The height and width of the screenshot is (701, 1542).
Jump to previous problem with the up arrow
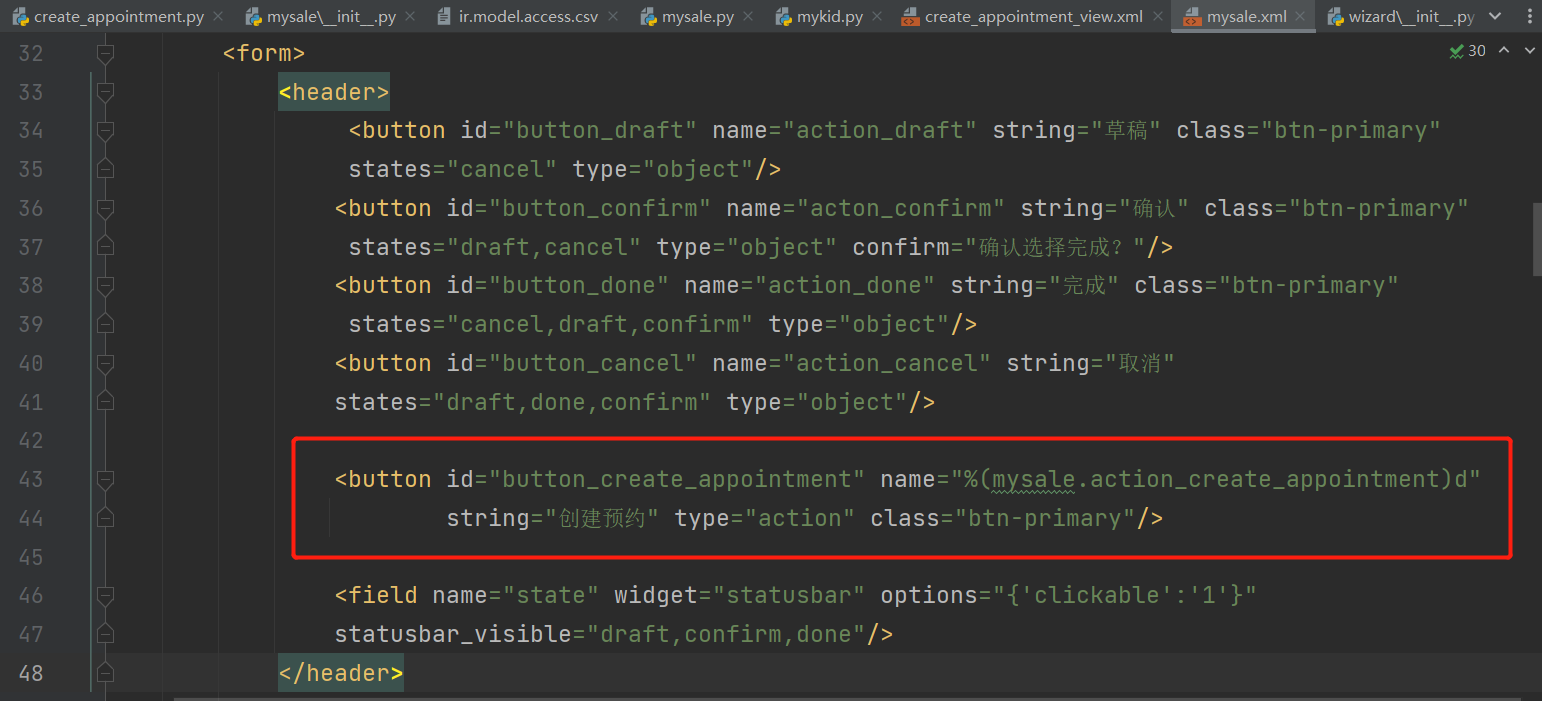(x=1504, y=50)
